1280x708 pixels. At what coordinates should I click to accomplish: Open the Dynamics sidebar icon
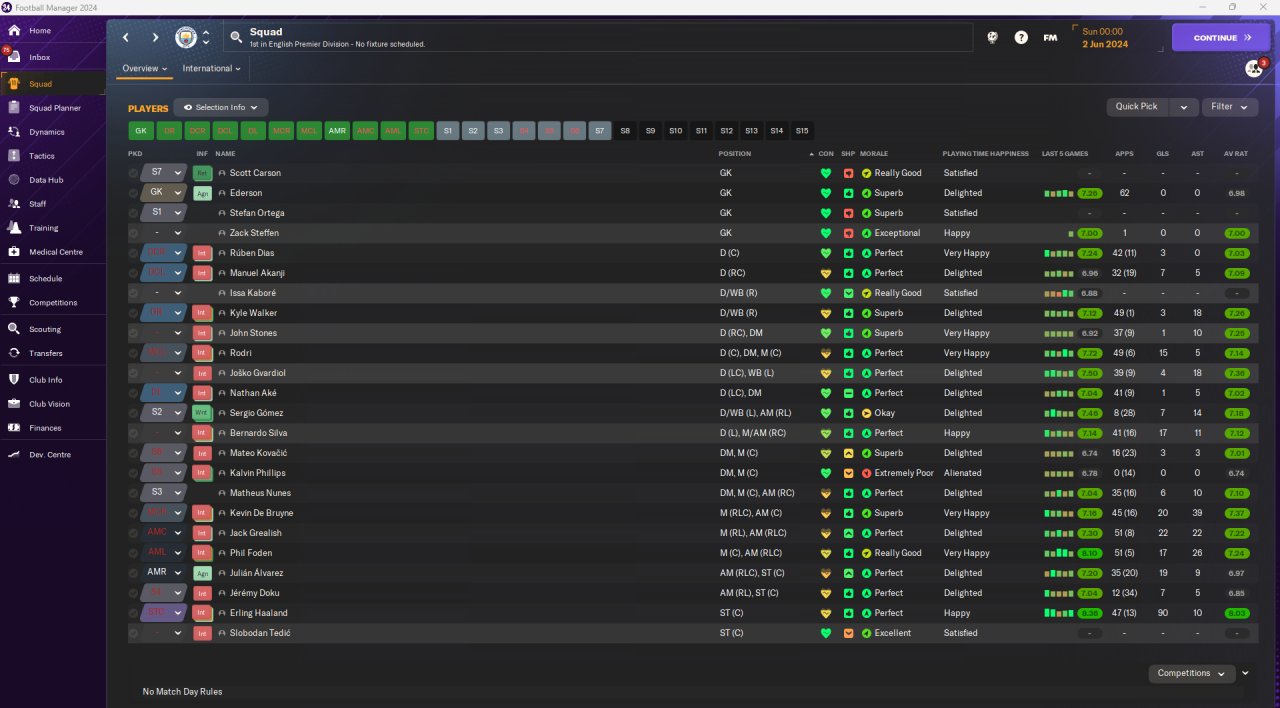tap(14, 132)
